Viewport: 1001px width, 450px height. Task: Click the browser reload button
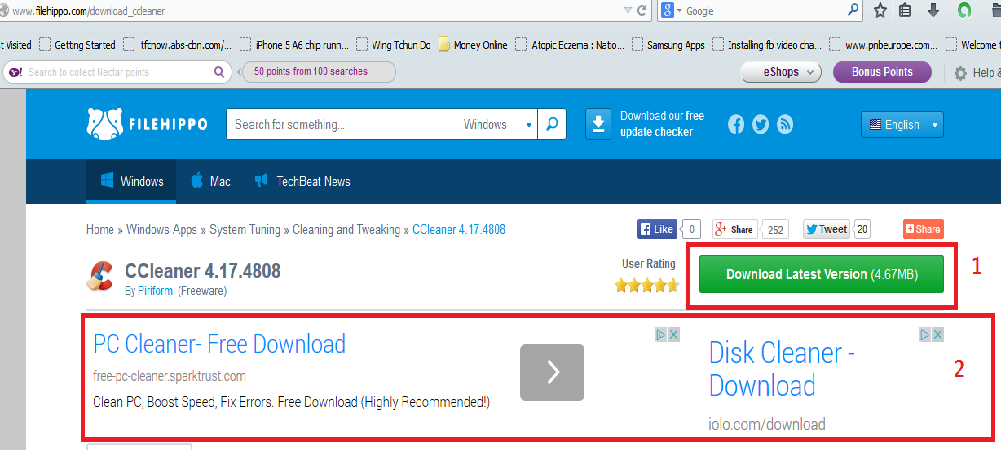tap(642, 10)
